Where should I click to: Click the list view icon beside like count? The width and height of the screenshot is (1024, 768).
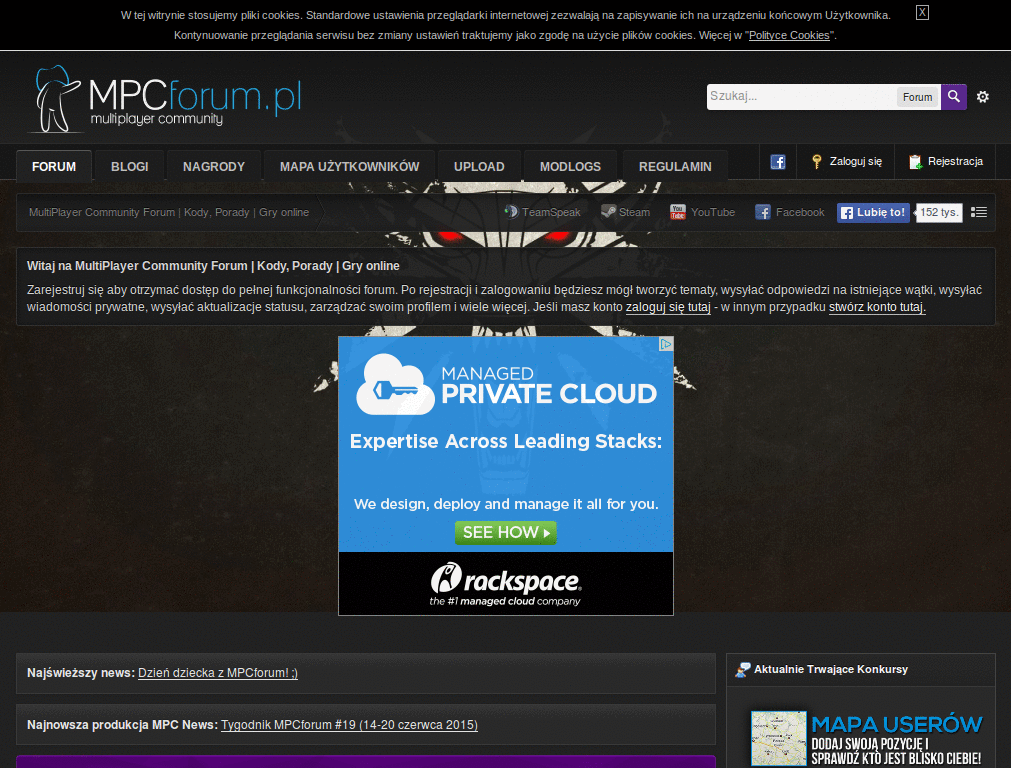tap(978, 212)
